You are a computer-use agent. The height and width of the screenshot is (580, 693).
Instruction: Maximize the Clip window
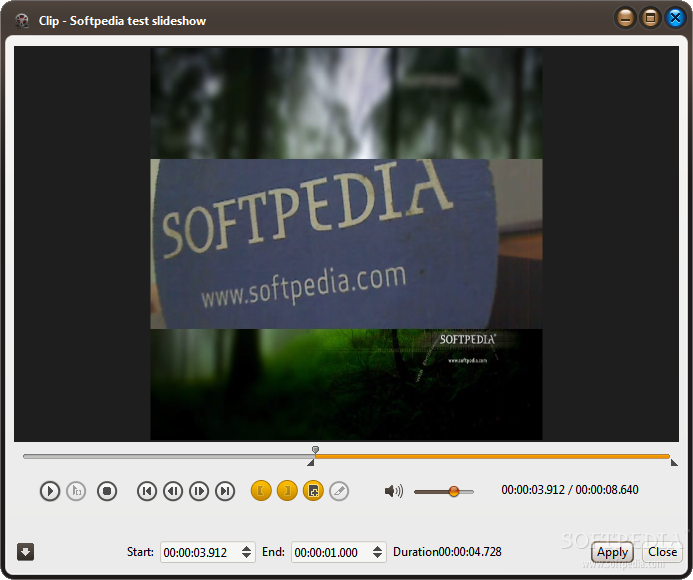point(650,18)
